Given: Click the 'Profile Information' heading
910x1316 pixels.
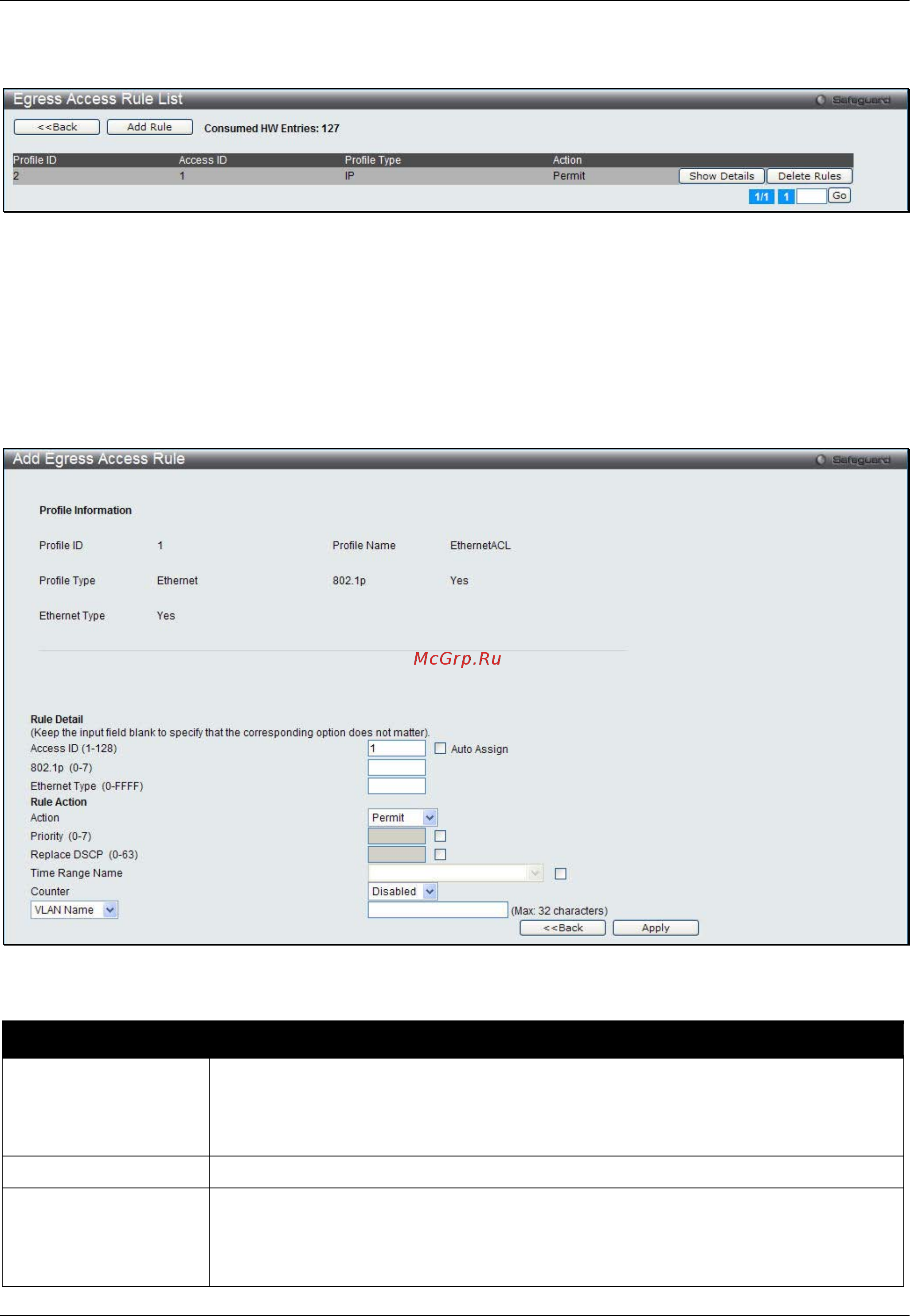Looking at the screenshot, I should pyautogui.click(x=86, y=510).
